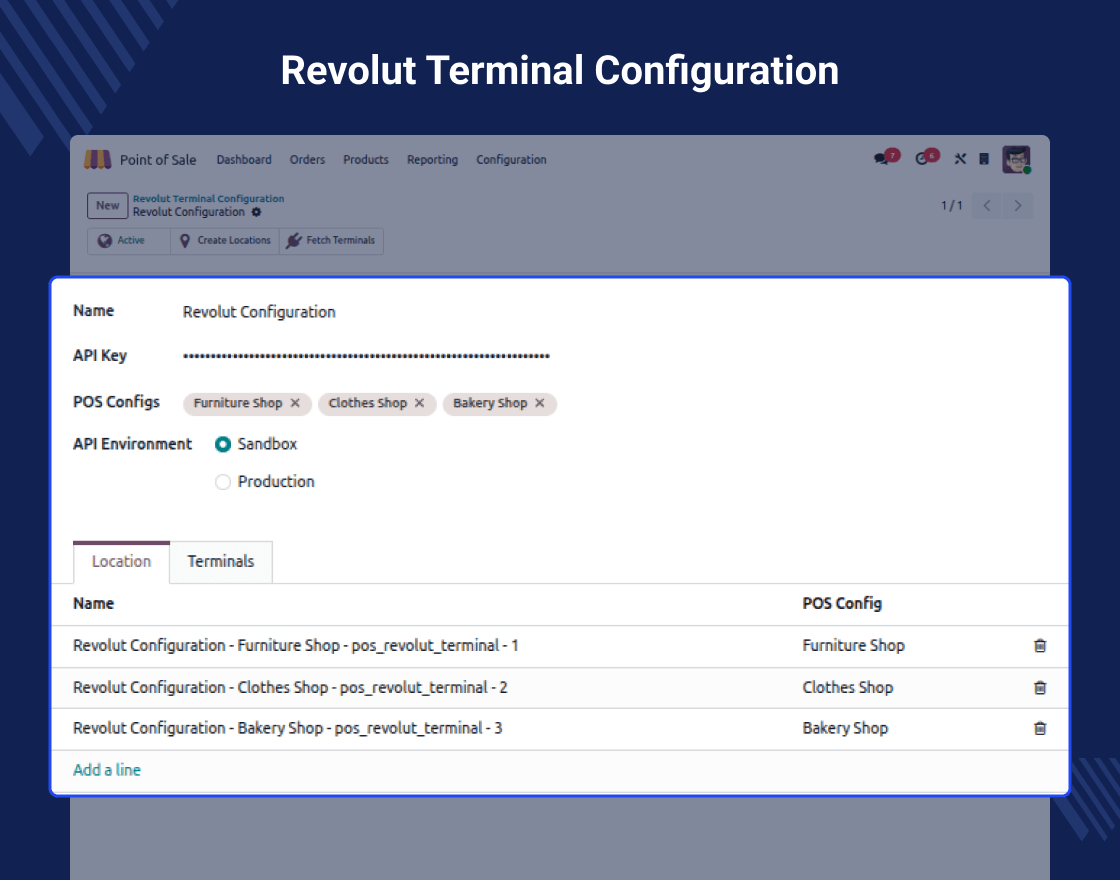Remove the Clothes Shop tag
The image size is (1120, 880).
pyautogui.click(x=419, y=403)
